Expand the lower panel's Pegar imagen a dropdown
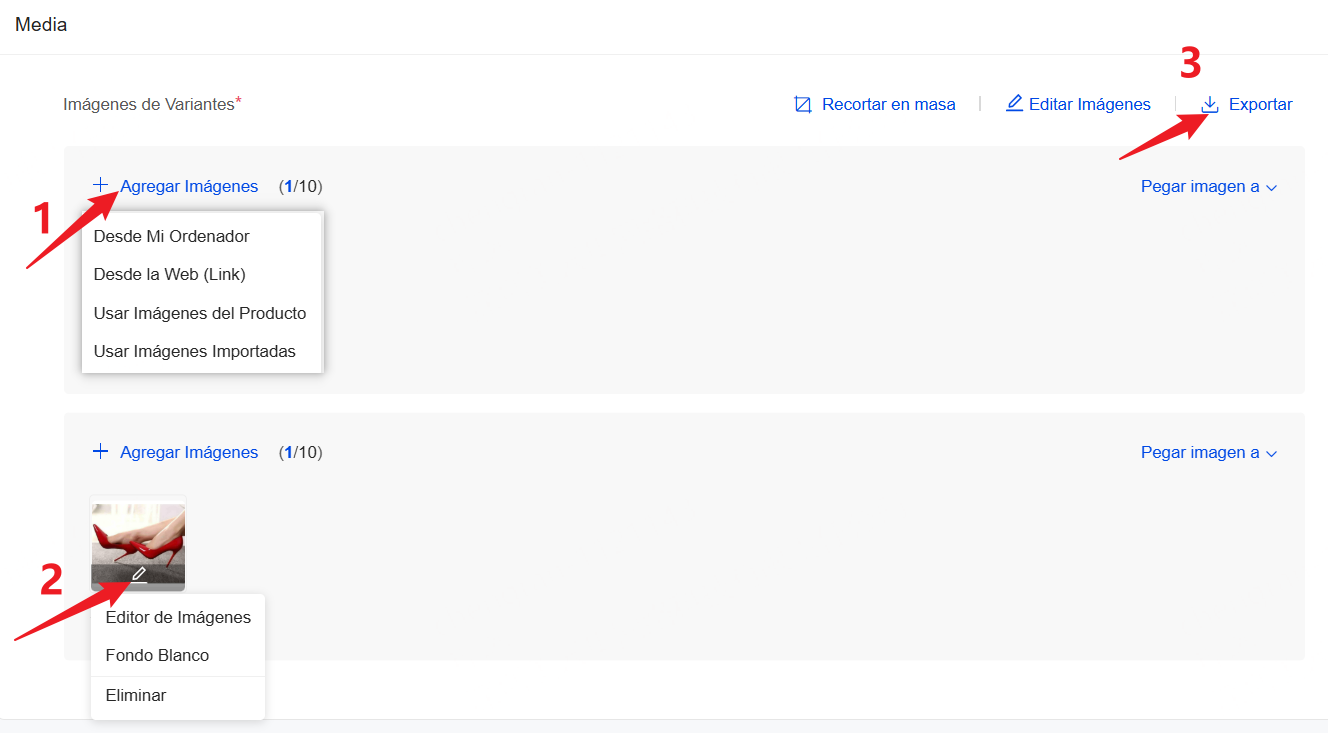 (x=1209, y=452)
